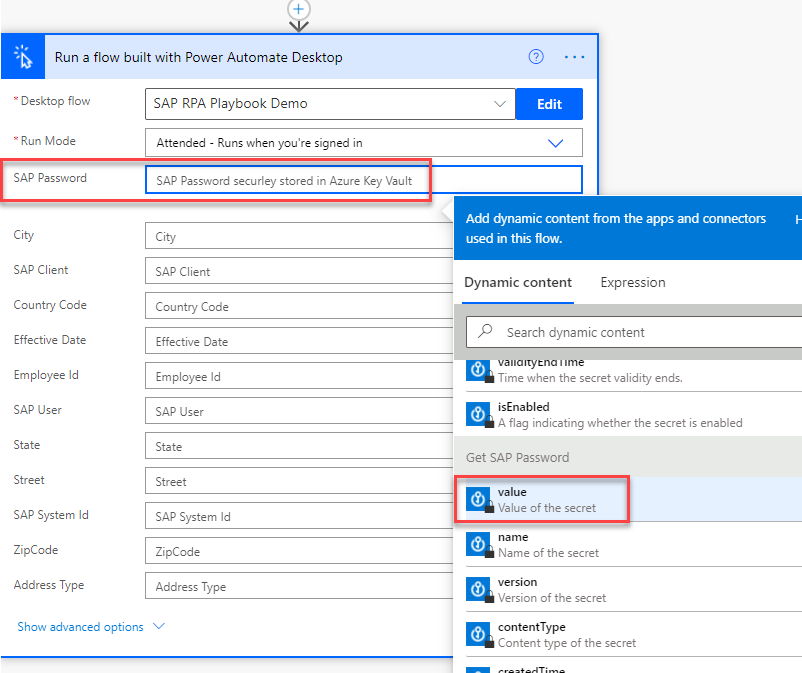This screenshot has height=673, width=802.
Task: Click into the Street input field
Action: click(x=299, y=481)
